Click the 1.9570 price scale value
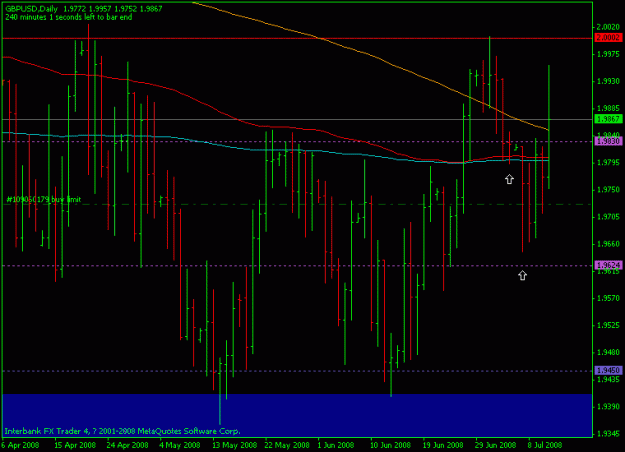 [608, 298]
